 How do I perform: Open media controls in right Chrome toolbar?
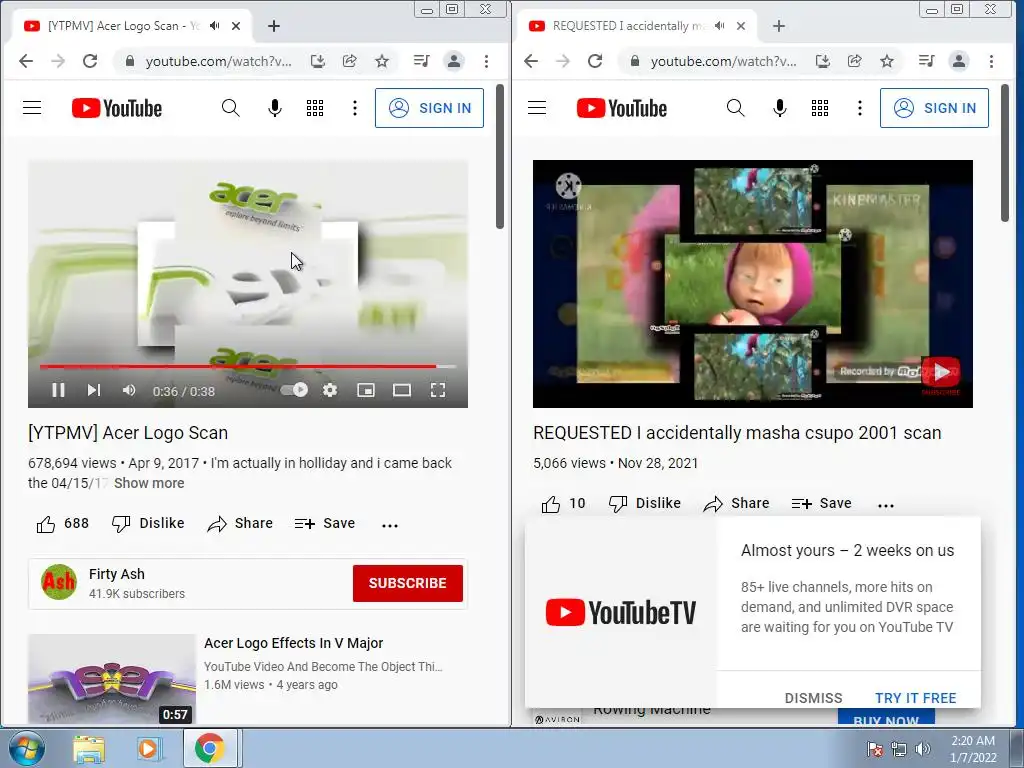(926, 61)
